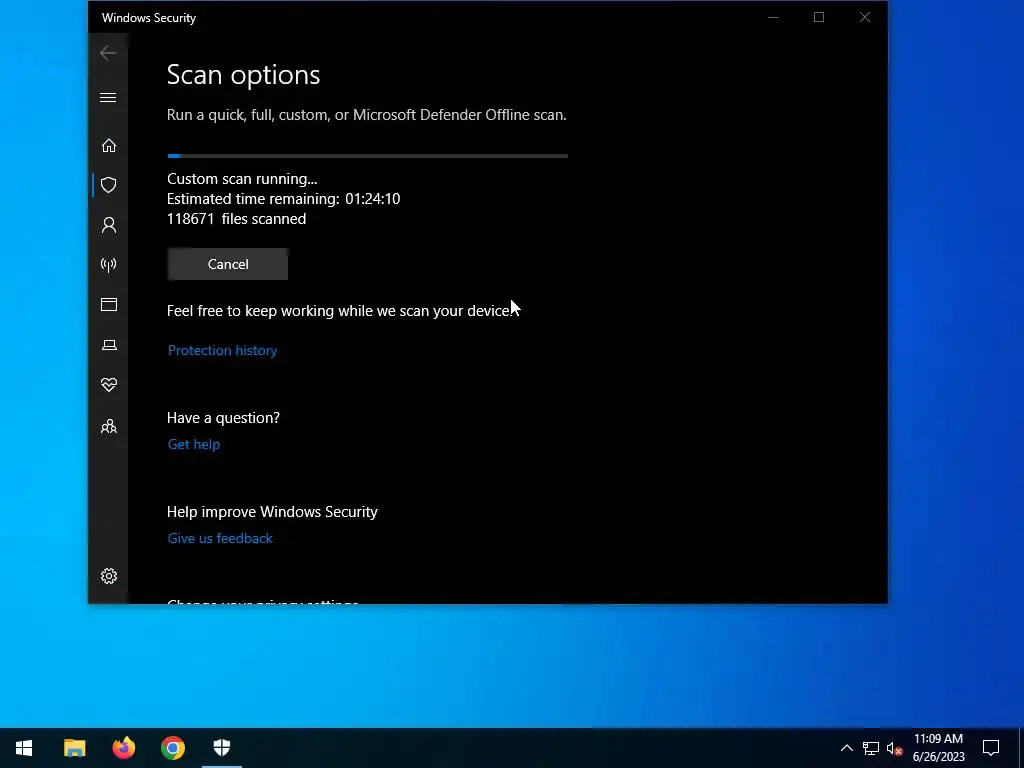The width and height of the screenshot is (1024, 768).
Task: Close the Windows Security window
Action: coord(865,17)
